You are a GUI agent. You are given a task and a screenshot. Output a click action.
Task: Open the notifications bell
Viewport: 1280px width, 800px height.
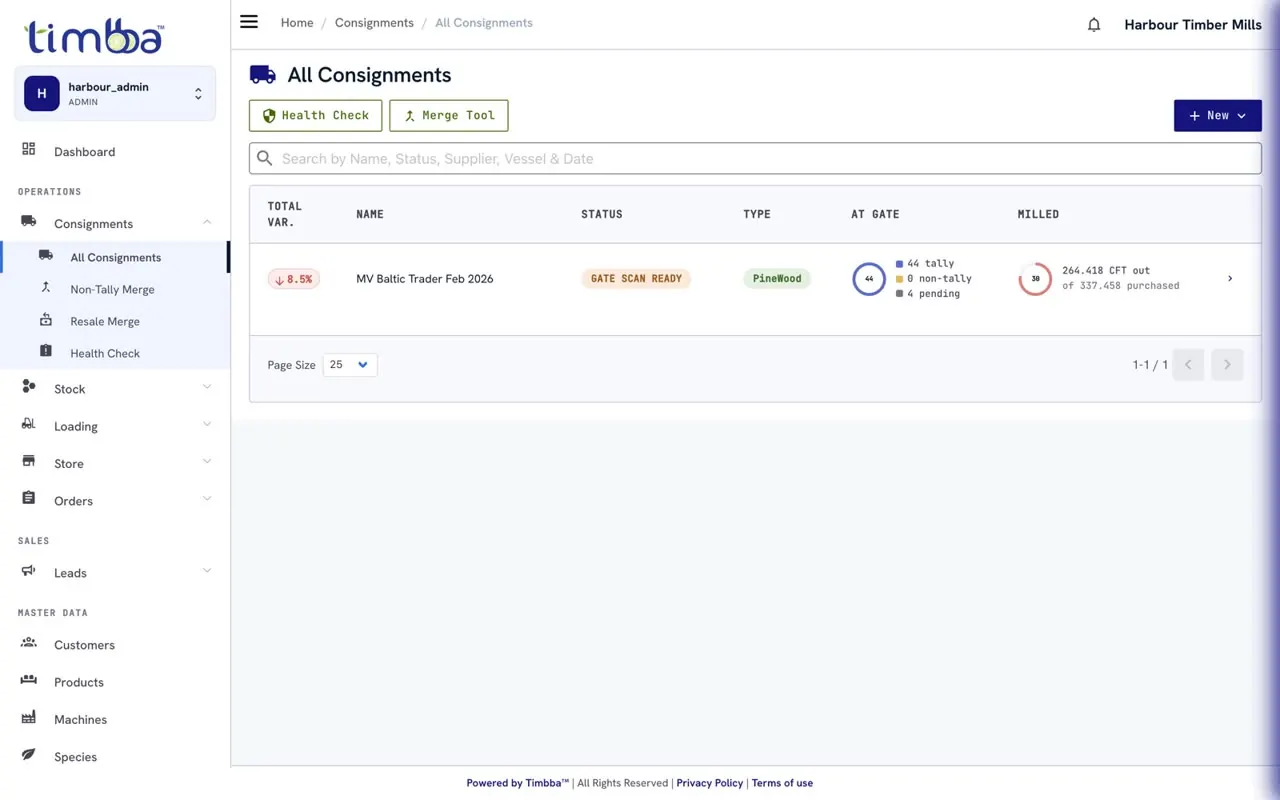coord(1094,25)
